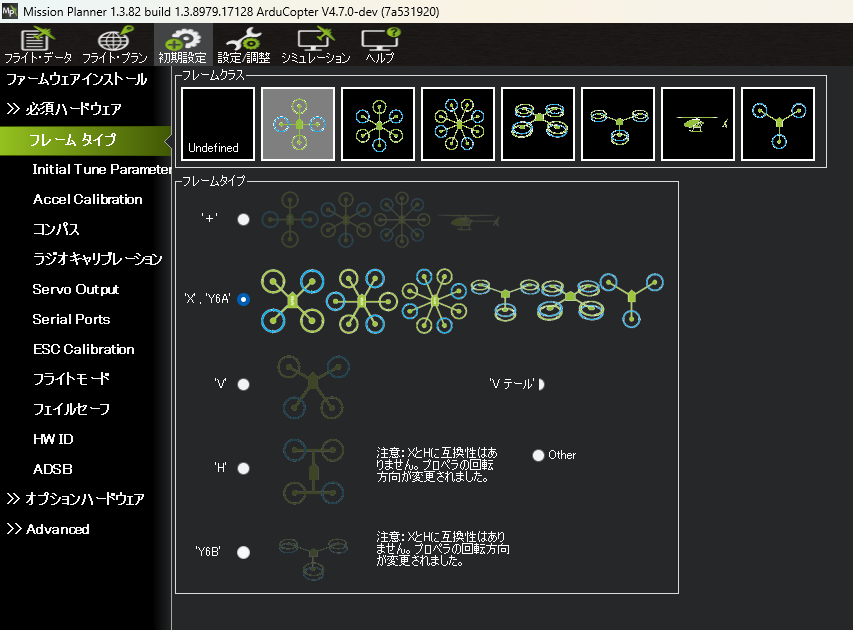Image resolution: width=853 pixels, height=630 pixels.
Task: Click the X quadcopter diagram image
Action: point(293,300)
